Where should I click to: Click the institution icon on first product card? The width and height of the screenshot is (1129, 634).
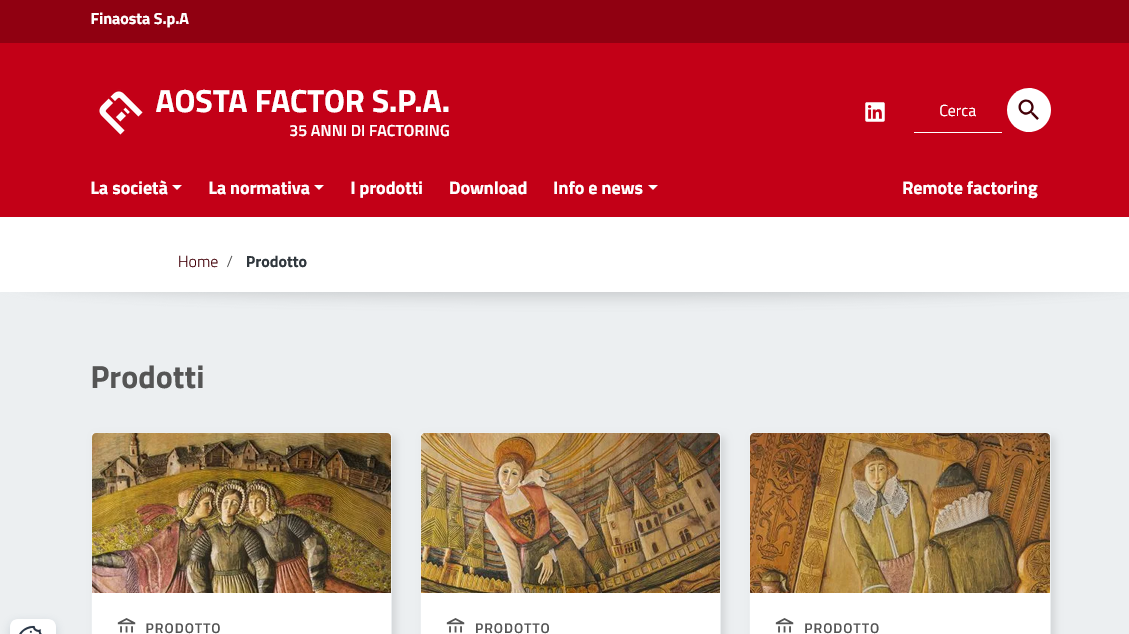pos(127,626)
